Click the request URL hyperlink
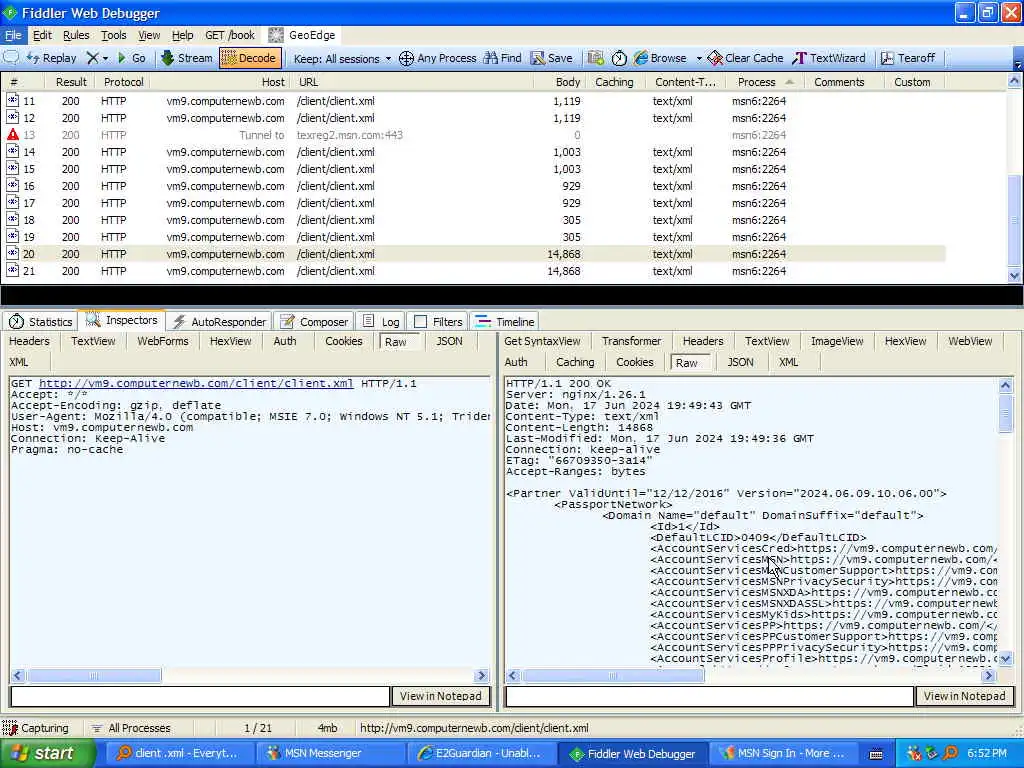 (196, 383)
